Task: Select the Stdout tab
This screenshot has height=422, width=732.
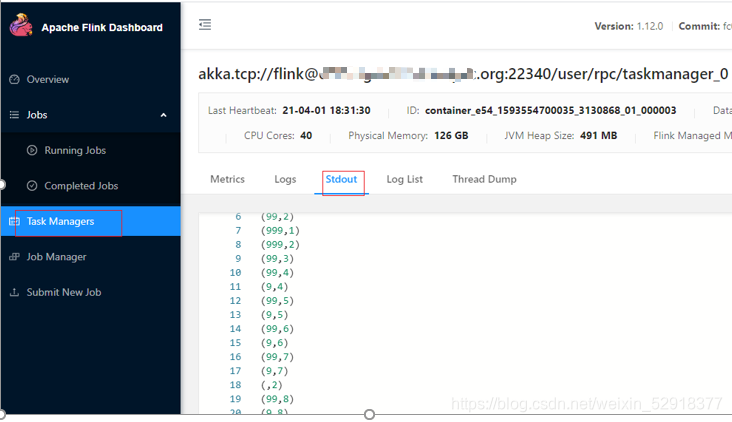Action: (x=341, y=179)
